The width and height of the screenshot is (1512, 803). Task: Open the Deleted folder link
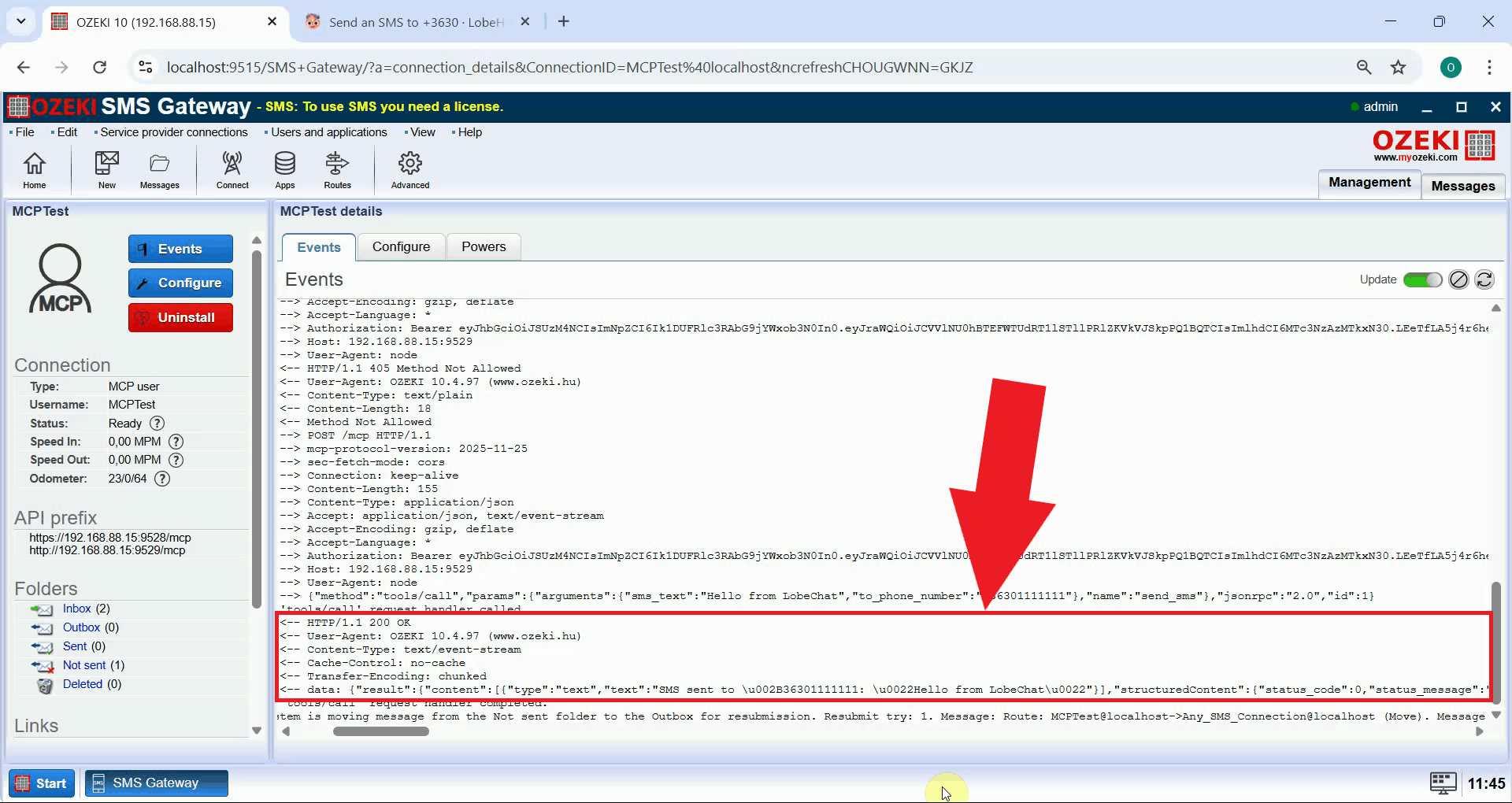pyautogui.click(x=83, y=684)
